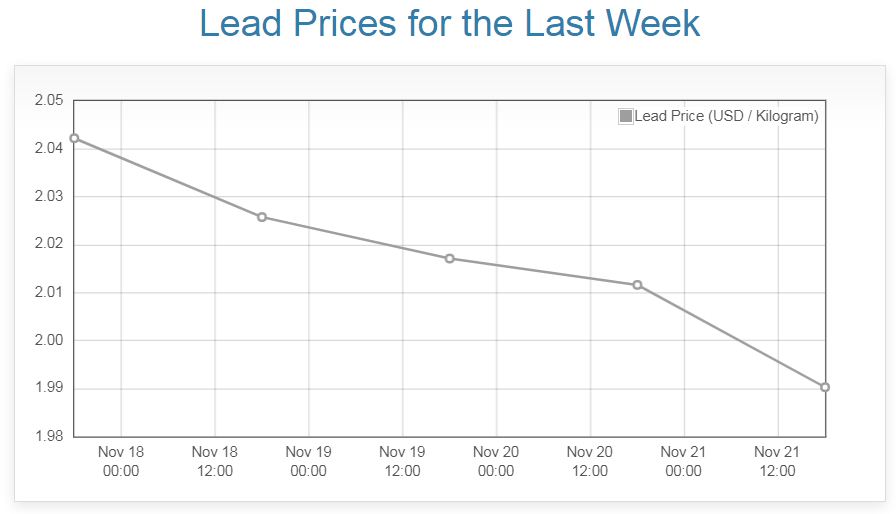Toggle the Lead Price (USD / Kilogram) legend label
This screenshot has width=896, height=514.
726,116
